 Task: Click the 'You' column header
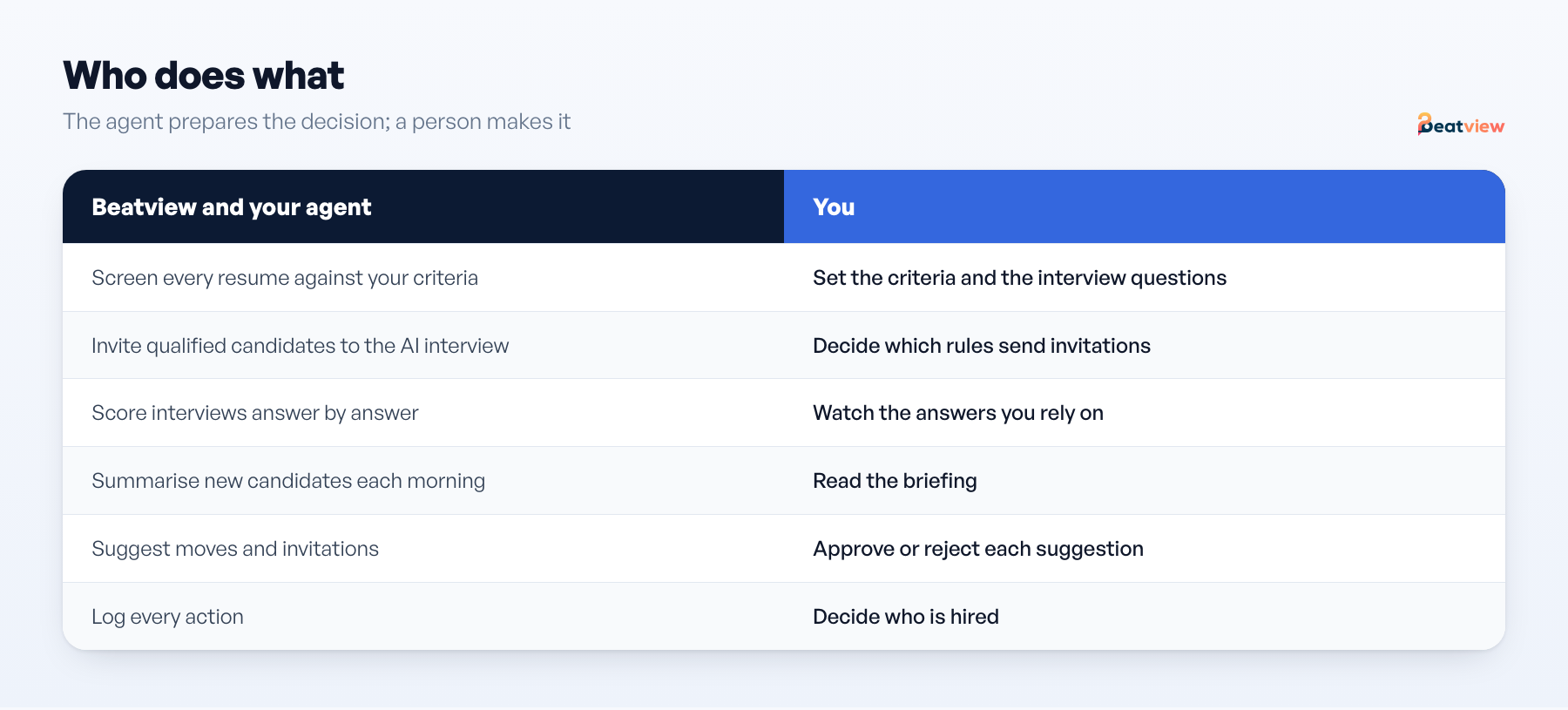pos(1145,206)
